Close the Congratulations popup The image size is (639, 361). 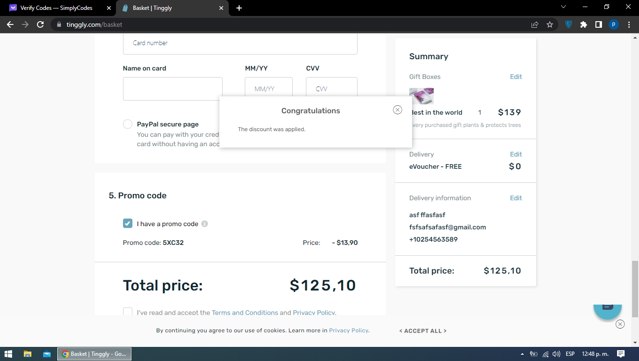pos(397,110)
